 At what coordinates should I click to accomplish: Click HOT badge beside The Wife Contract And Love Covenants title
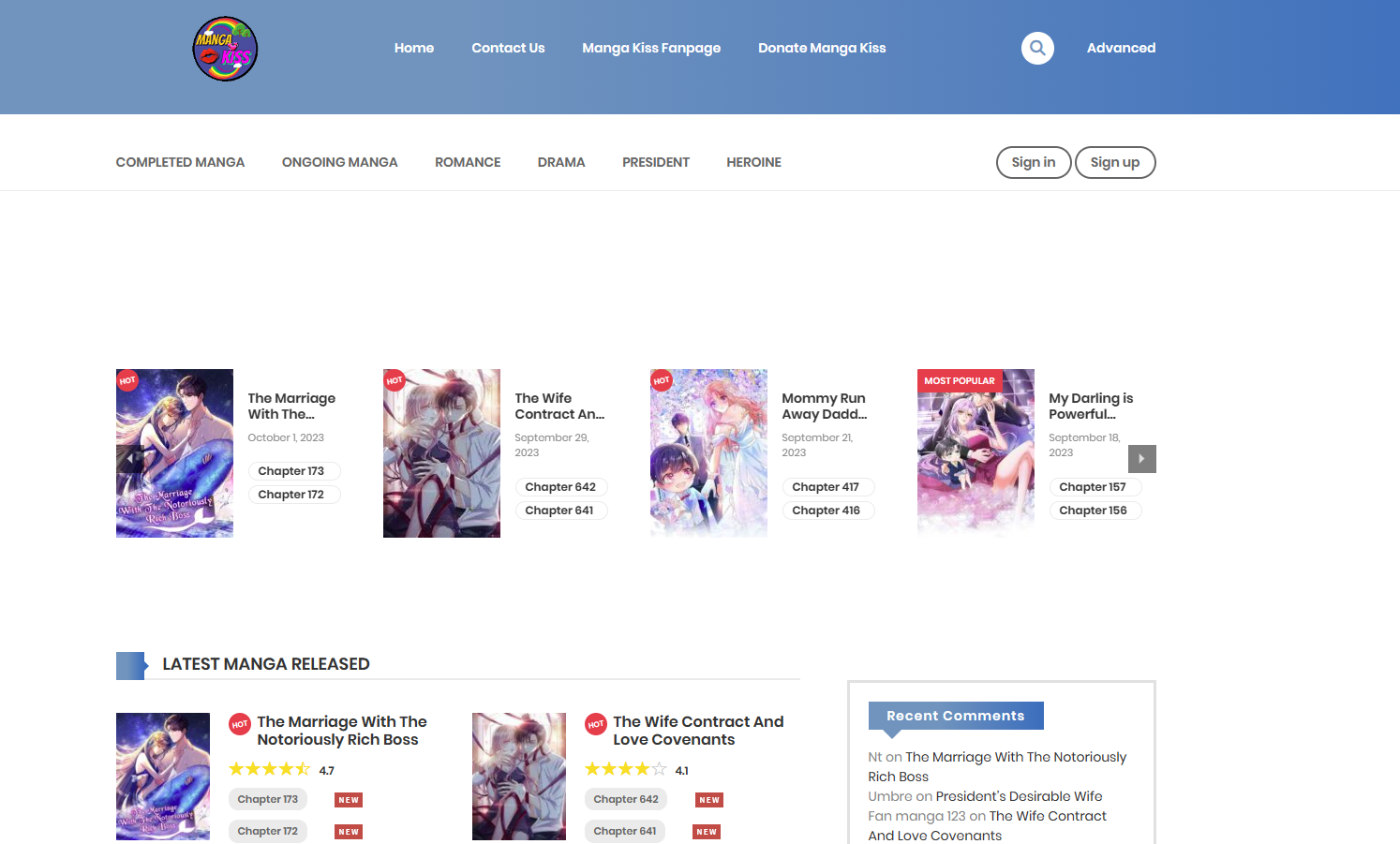point(596,724)
